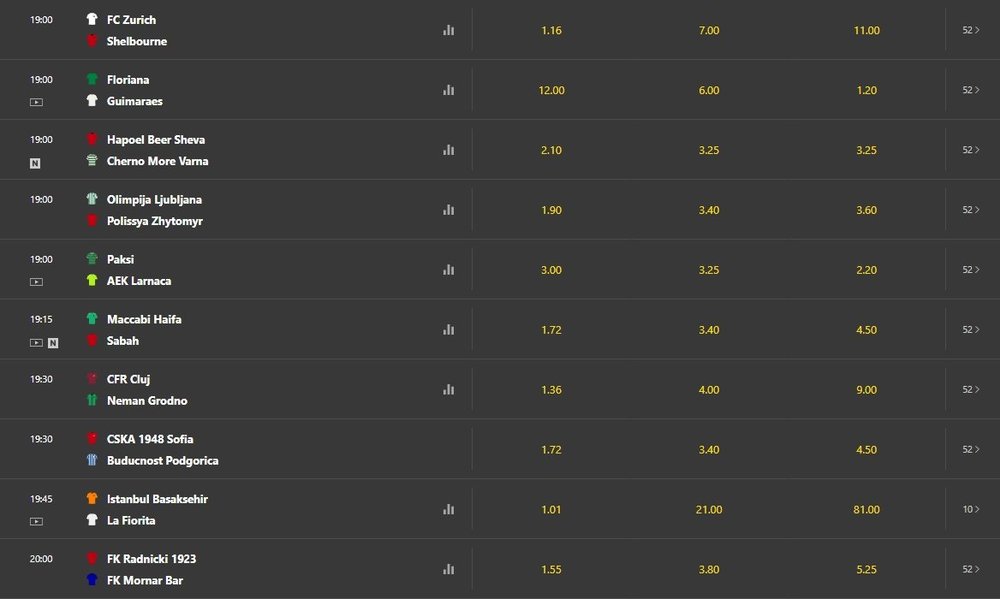Choose 12.00 odds for Floriana win
The image size is (1000, 599).
click(551, 90)
